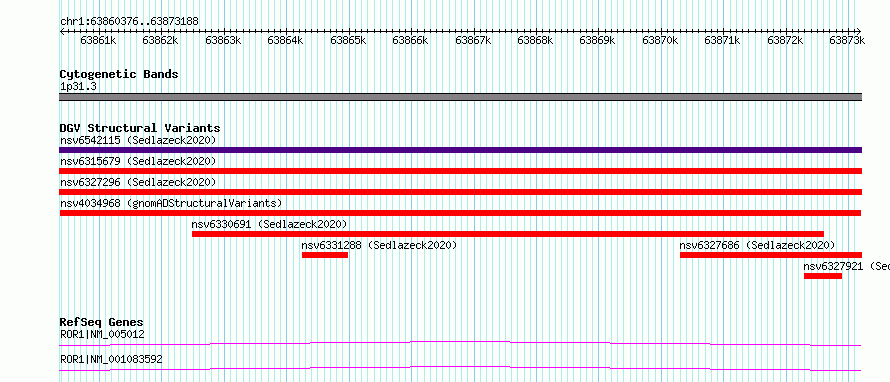
Task: Select the short red nsv6327921 variant bar
Action: [823, 276]
